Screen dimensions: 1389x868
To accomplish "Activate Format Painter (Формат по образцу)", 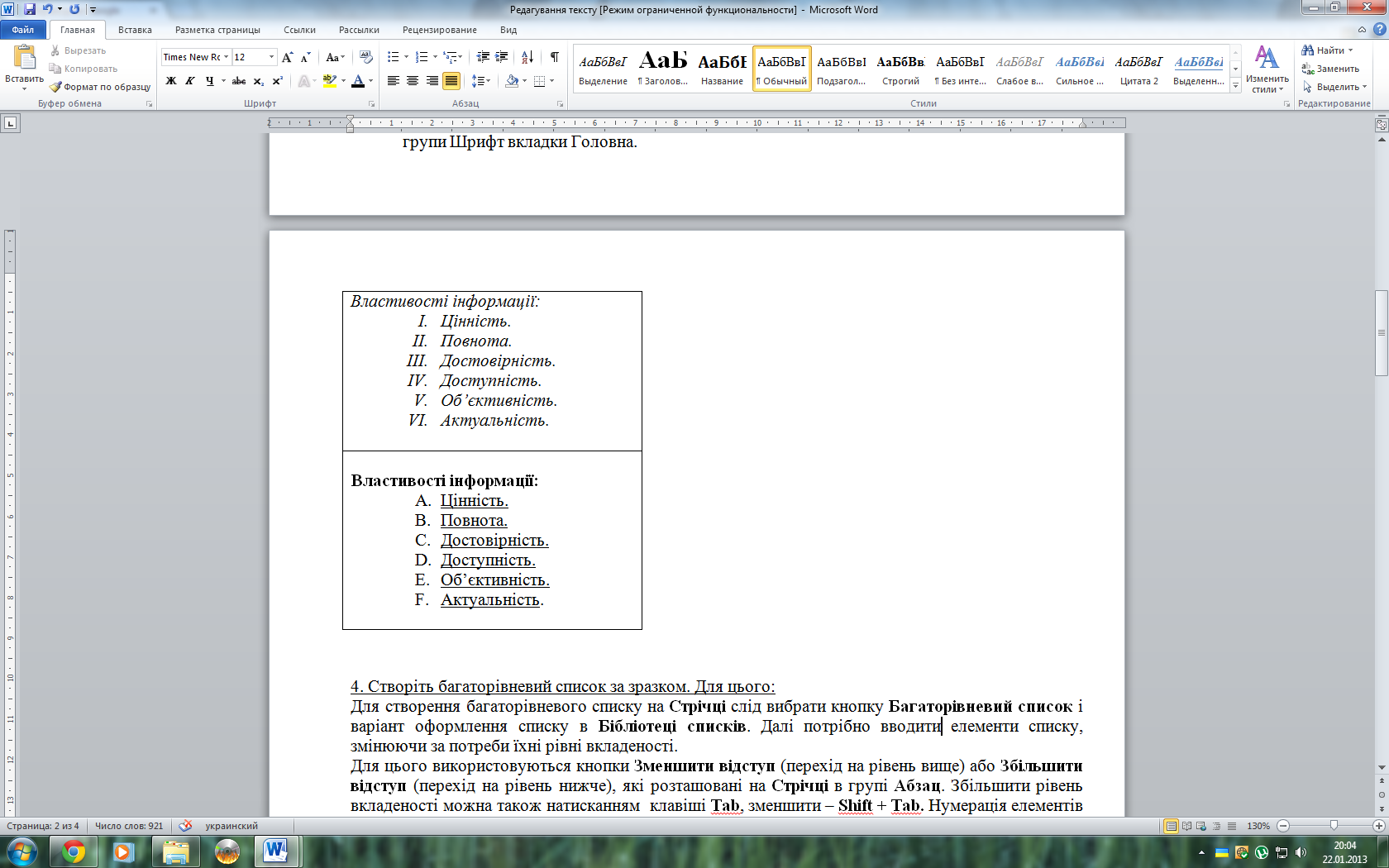I will pos(100,87).
